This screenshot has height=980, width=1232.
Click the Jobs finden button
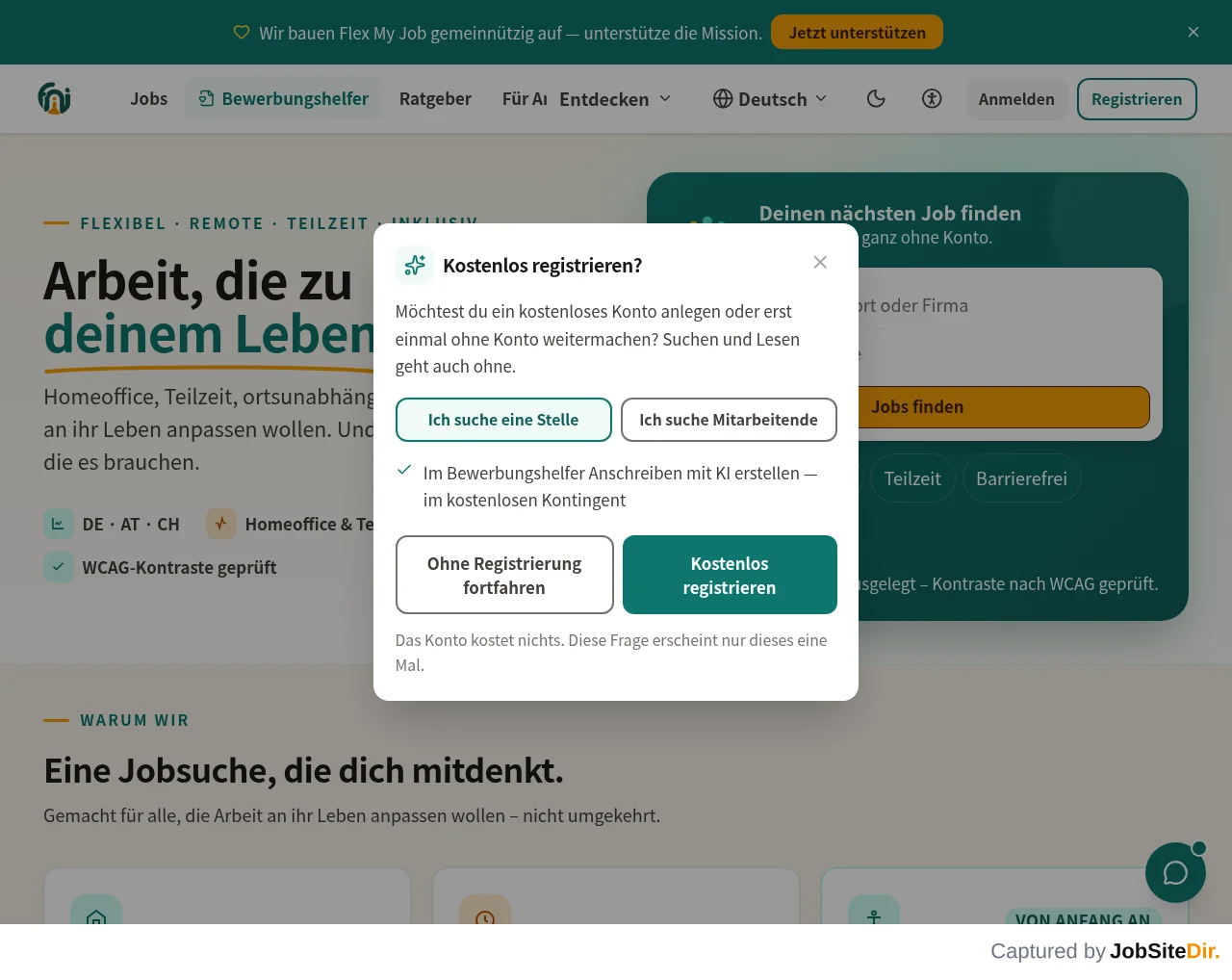(917, 407)
